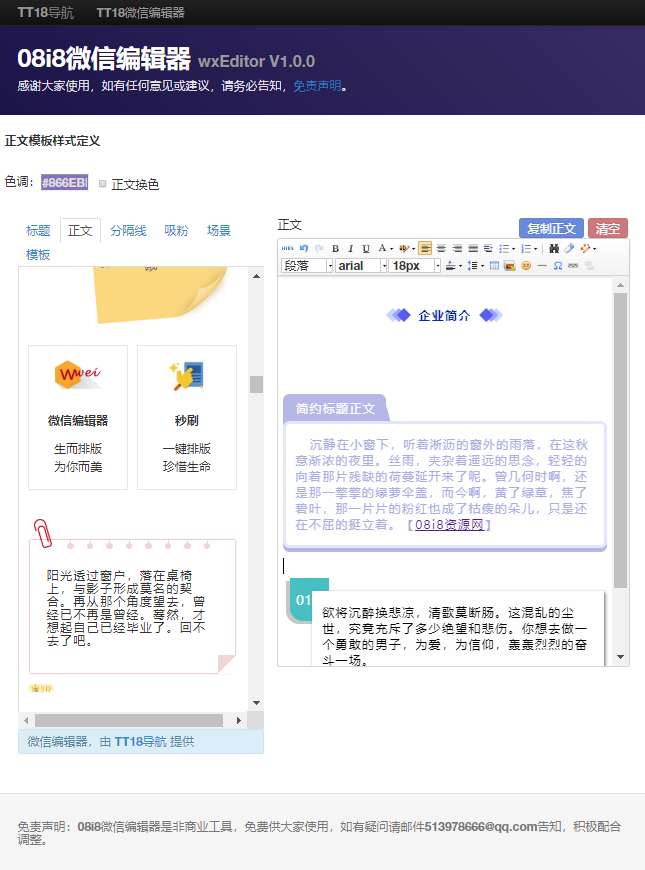Toggle underline formatting
Viewport: 645px width, 870px height.
pos(366,249)
